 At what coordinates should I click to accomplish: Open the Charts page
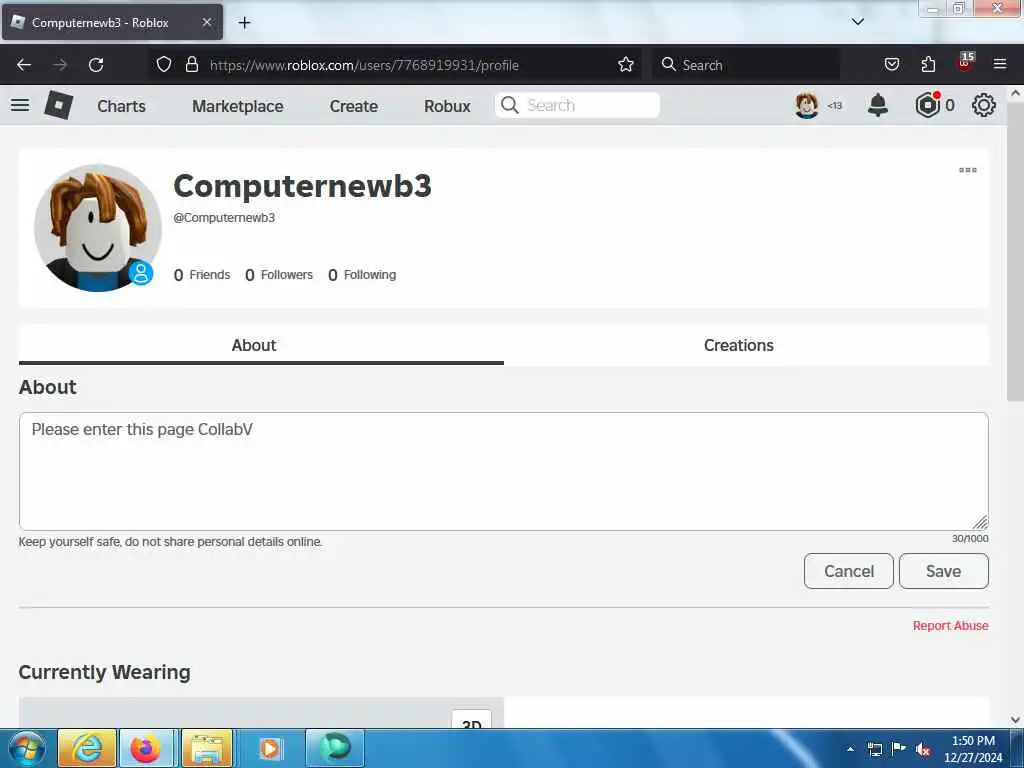click(121, 106)
